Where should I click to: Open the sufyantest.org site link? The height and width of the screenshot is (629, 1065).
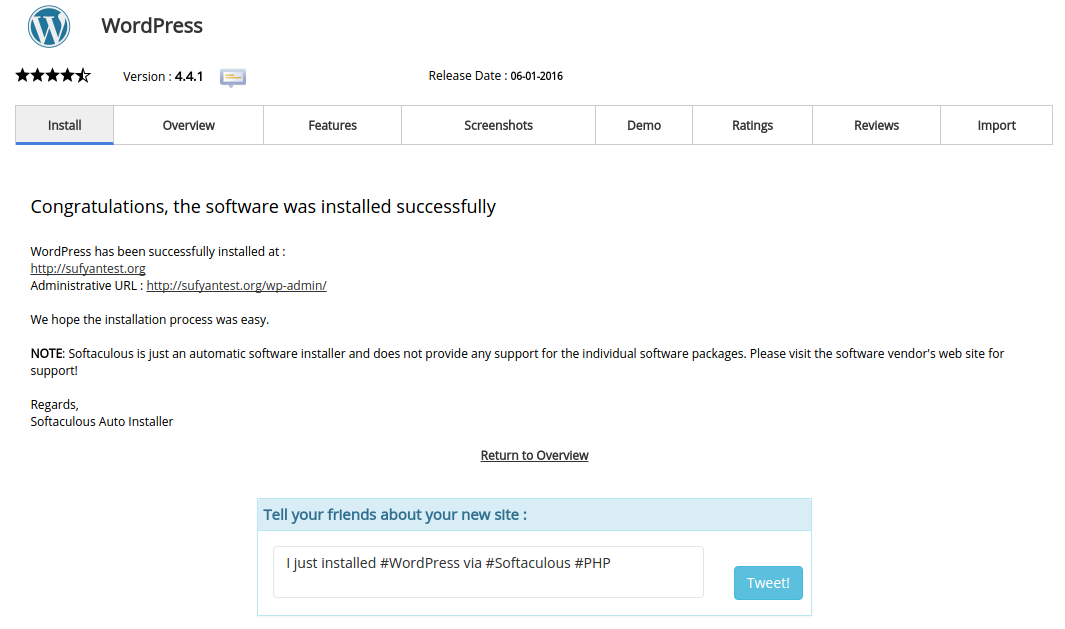click(87, 268)
